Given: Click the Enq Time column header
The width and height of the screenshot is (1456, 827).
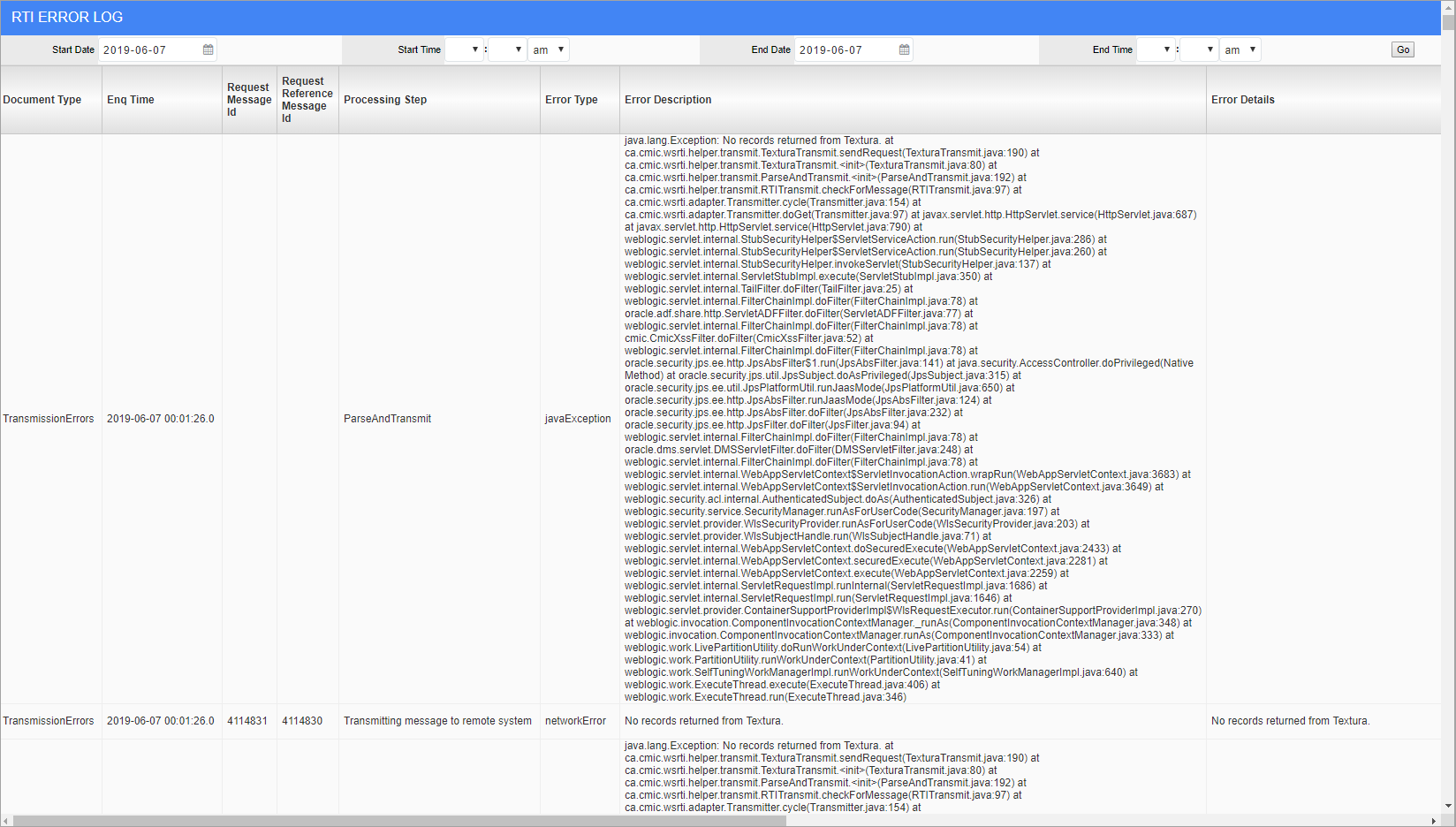Looking at the screenshot, I should click(x=162, y=100).
